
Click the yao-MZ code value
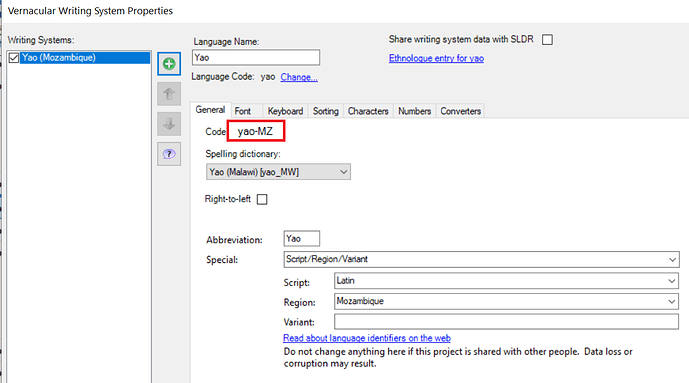tap(255, 131)
